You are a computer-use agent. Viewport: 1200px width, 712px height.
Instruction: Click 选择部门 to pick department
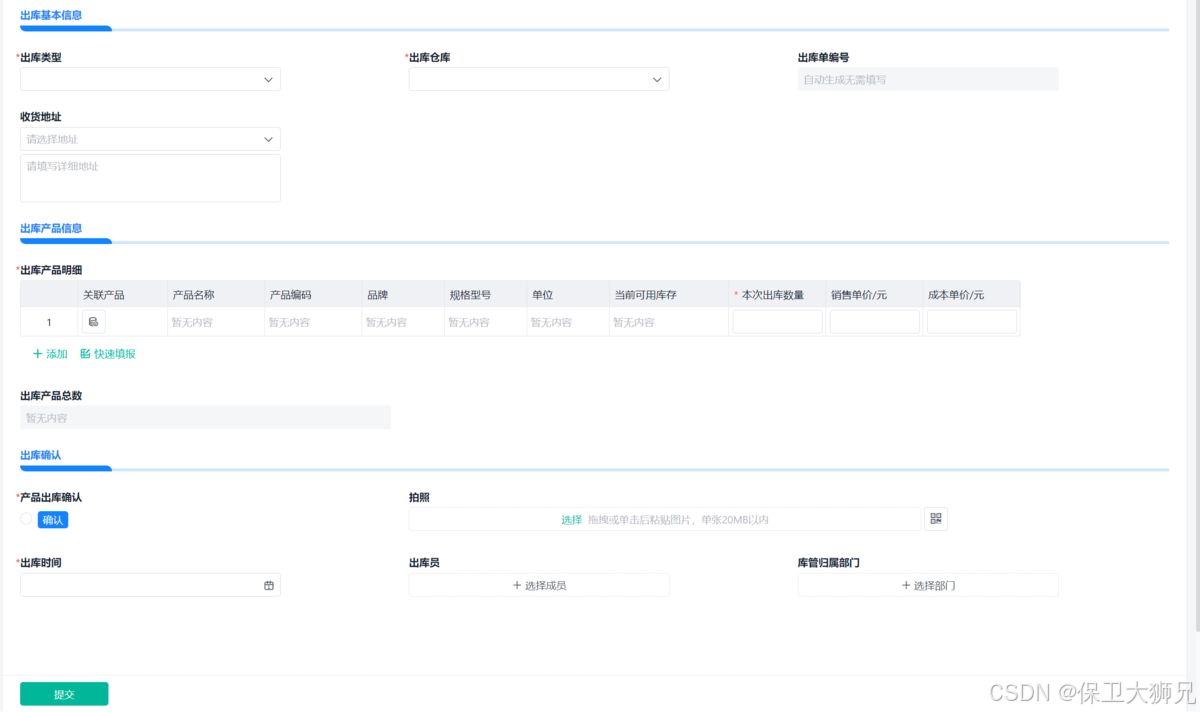click(928, 585)
